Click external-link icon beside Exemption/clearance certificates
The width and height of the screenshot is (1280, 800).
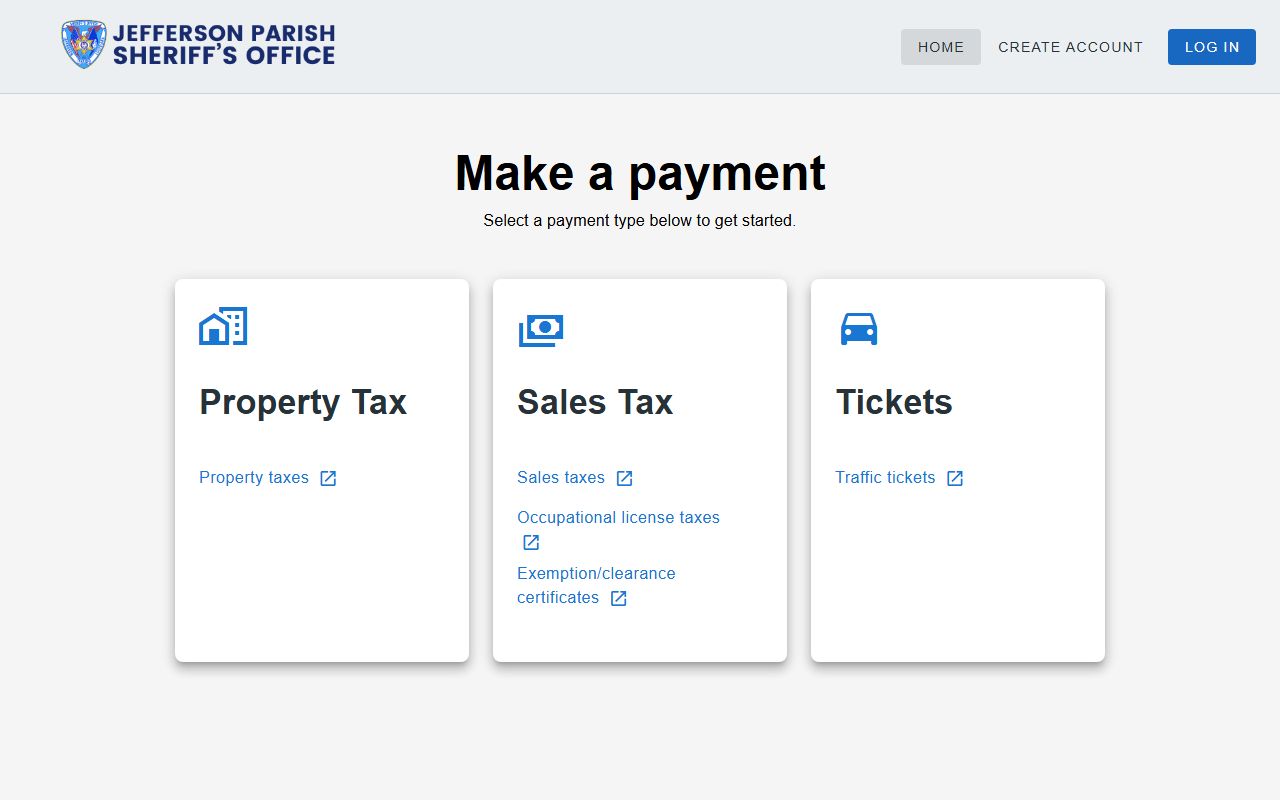click(619, 598)
